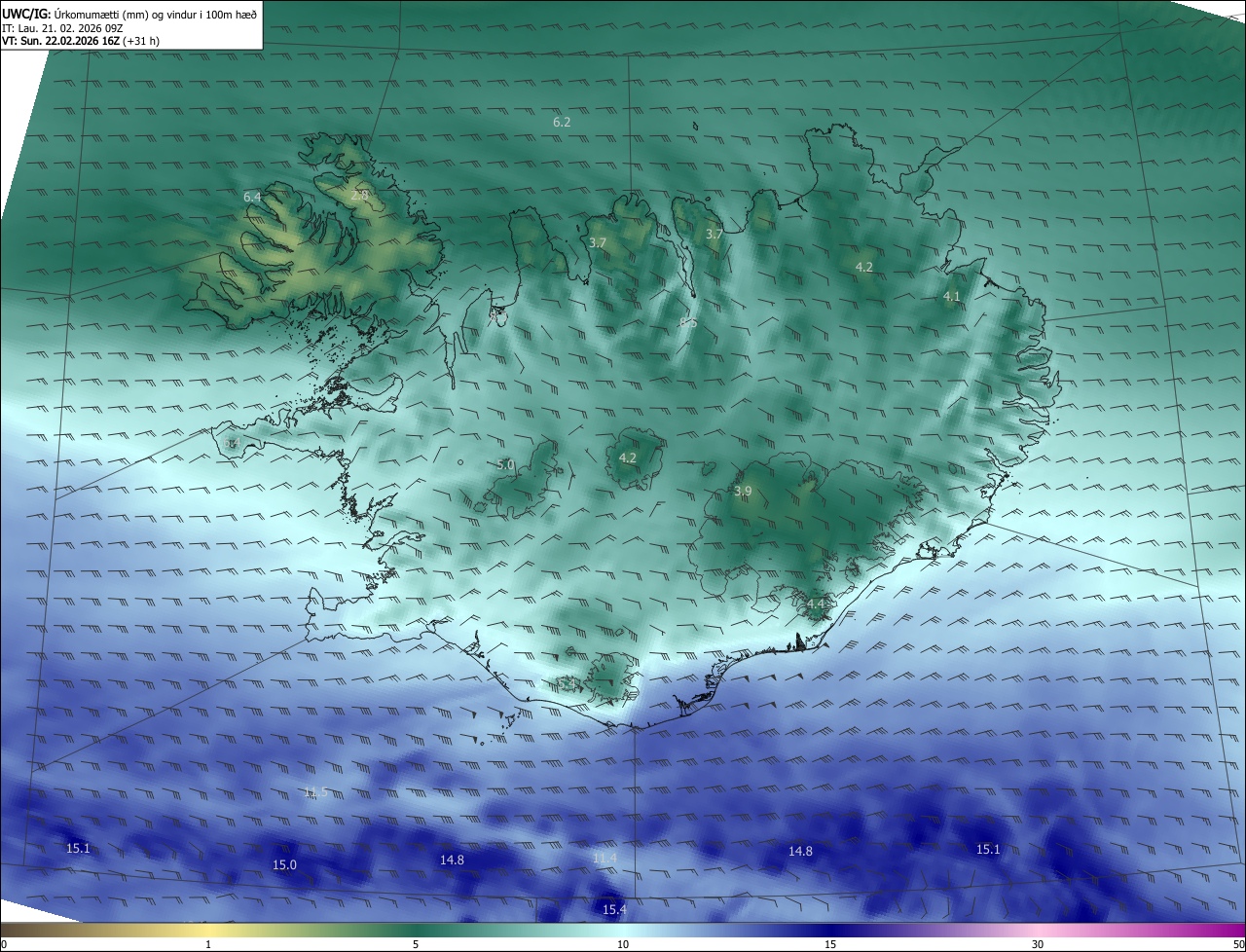
Task: Click the 'UWC/IG: Úrkomumætti (mm)' title line
Action: [x=129, y=14]
